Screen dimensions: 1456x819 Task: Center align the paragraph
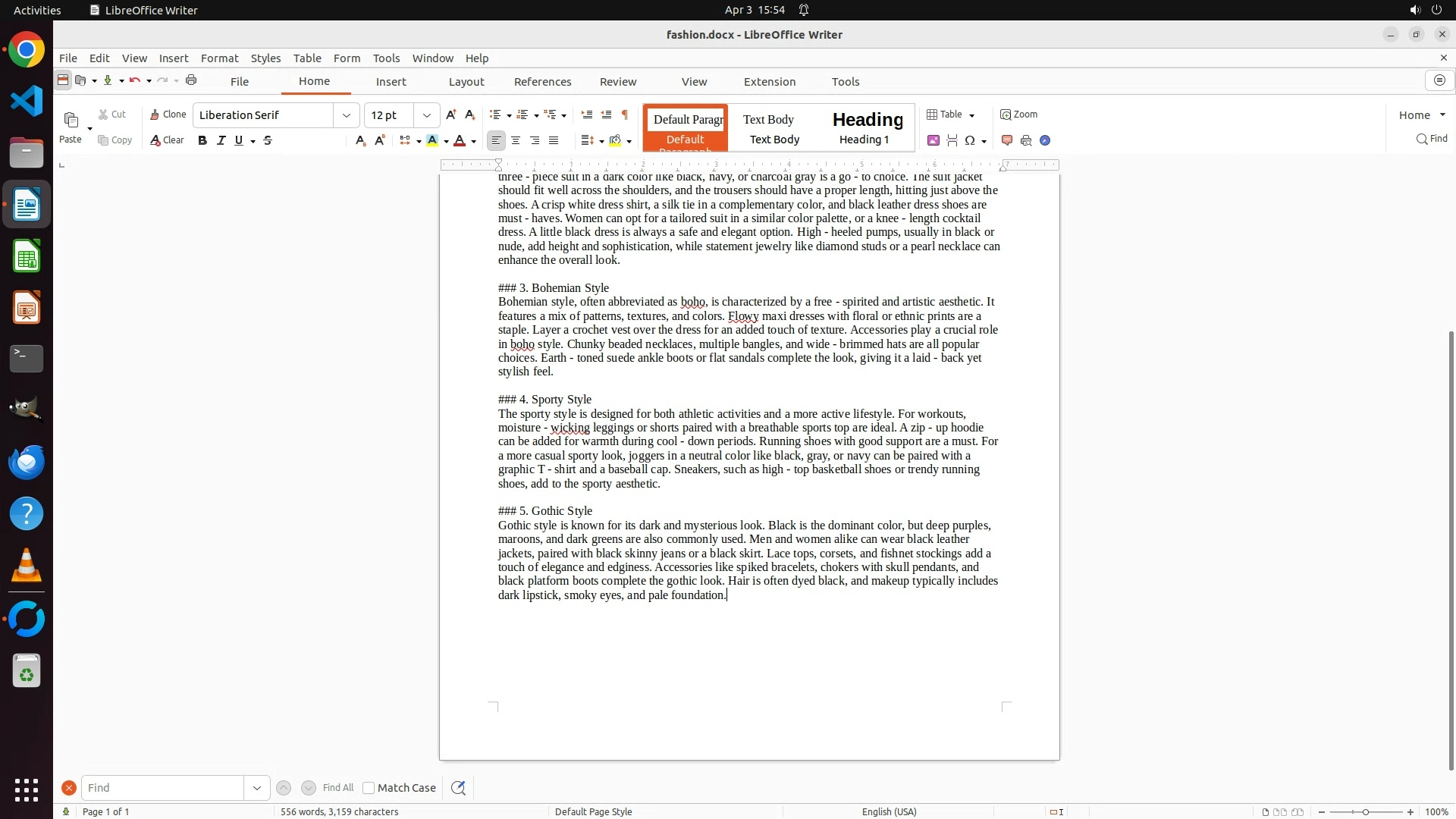click(516, 140)
